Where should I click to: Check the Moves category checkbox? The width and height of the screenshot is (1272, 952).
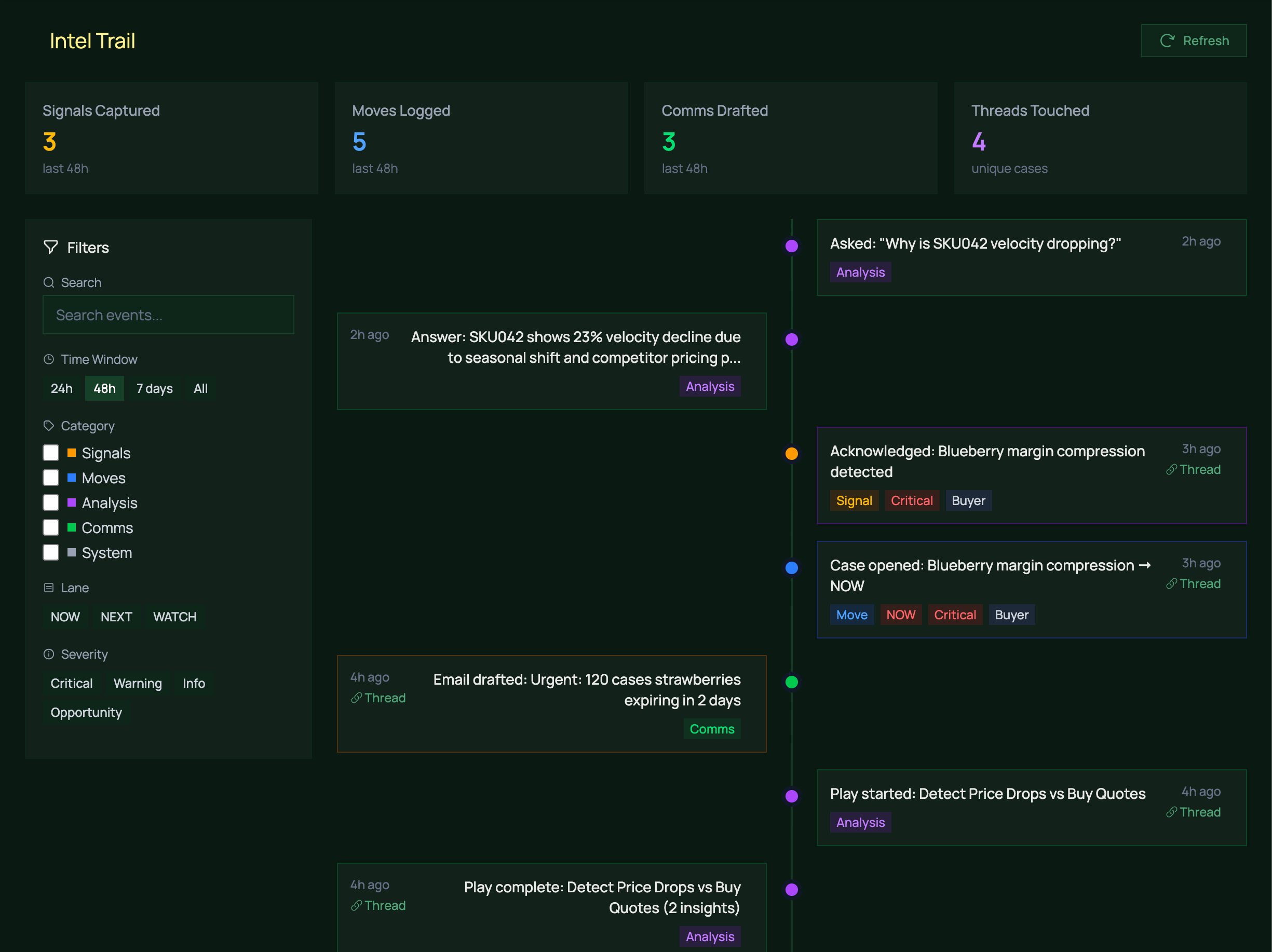point(51,478)
